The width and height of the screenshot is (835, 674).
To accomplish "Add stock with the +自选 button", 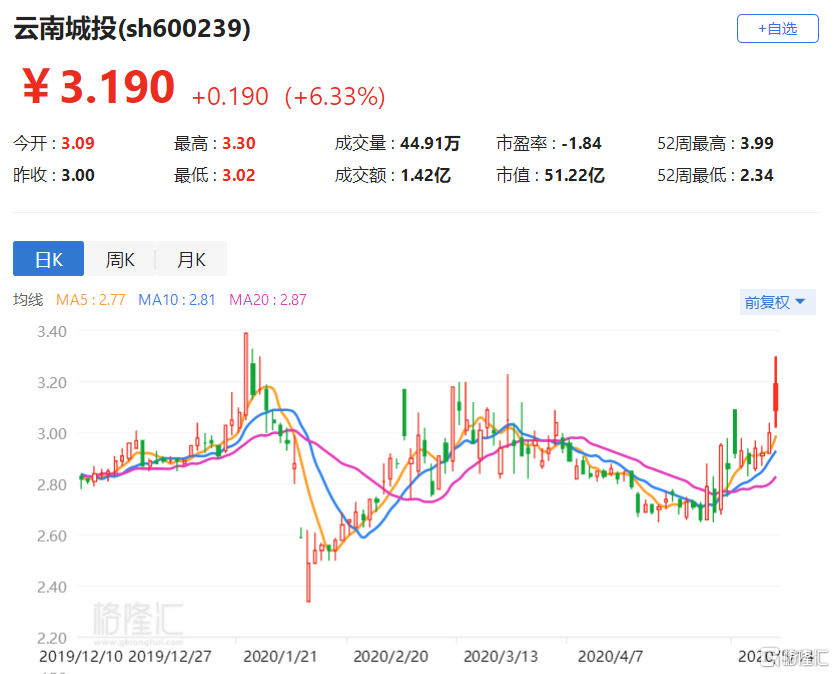I will point(777,29).
